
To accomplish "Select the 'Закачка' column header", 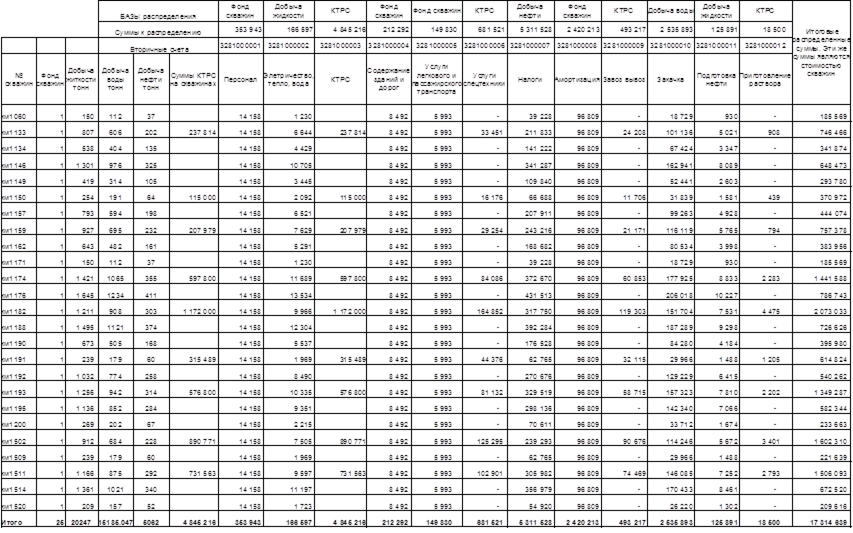I will [x=671, y=79].
